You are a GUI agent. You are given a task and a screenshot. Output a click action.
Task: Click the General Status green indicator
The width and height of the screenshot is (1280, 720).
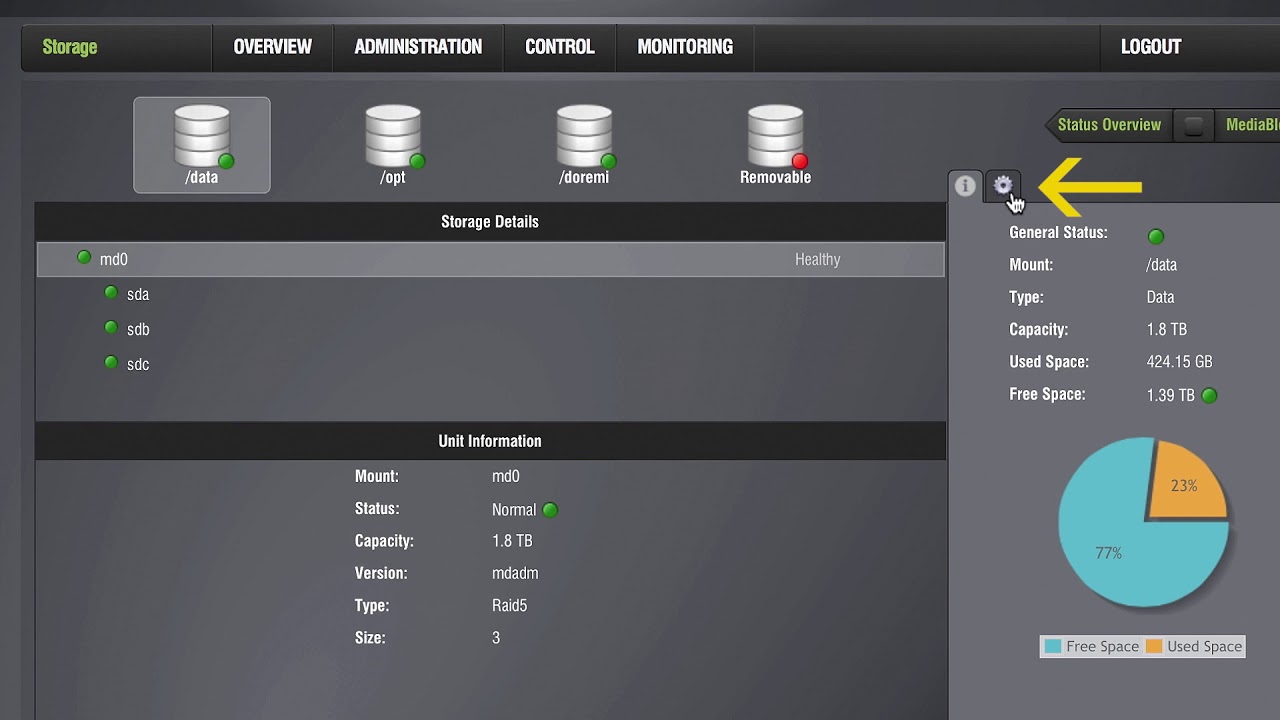[1156, 237]
